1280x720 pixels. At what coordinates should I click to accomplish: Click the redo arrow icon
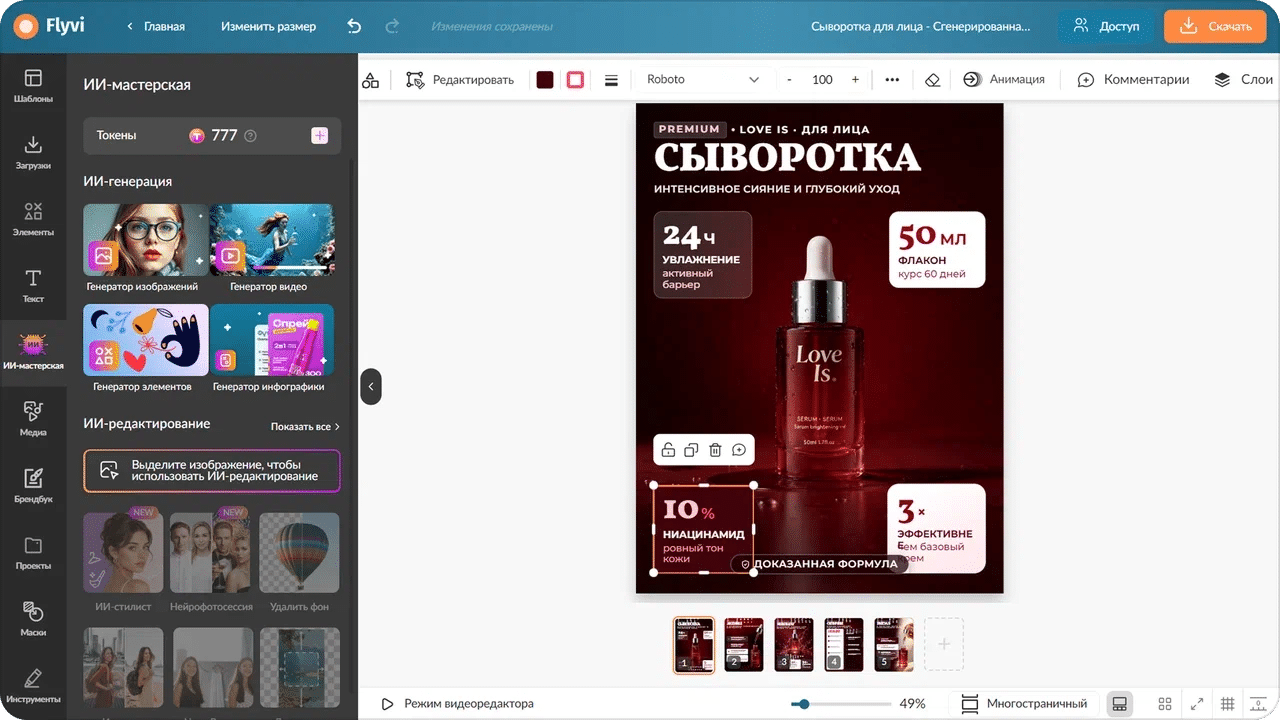pyautogui.click(x=392, y=26)
